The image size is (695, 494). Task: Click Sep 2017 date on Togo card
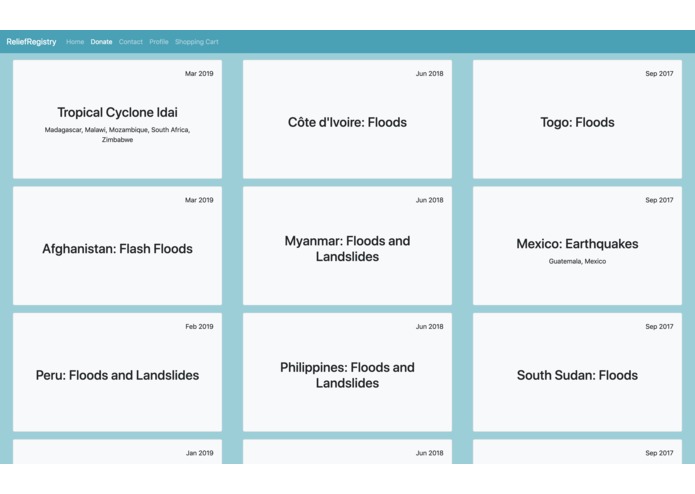pyautogui.click(x=660, y=74)
